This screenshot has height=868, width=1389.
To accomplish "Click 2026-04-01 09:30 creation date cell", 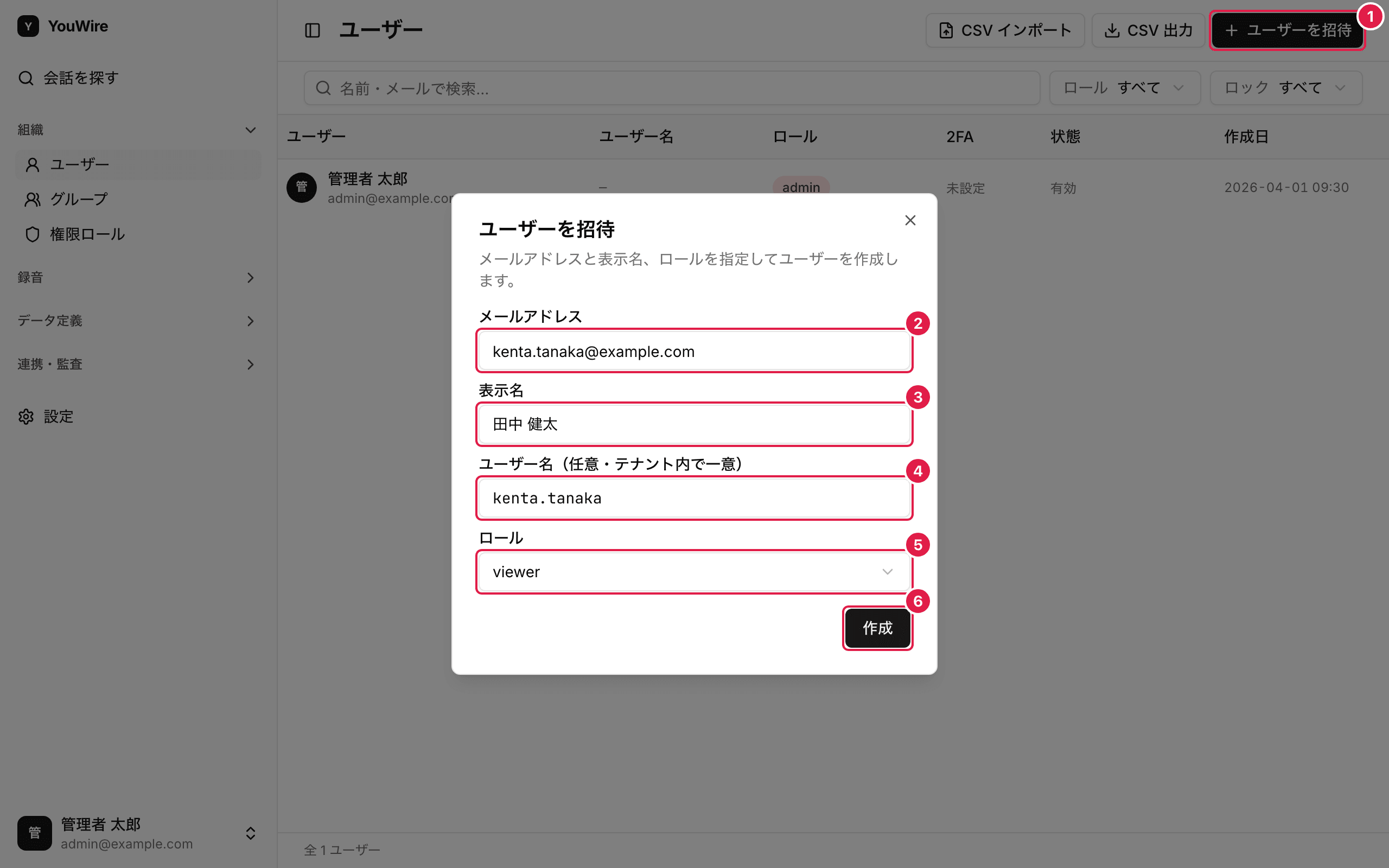I will pos(1286,188).
